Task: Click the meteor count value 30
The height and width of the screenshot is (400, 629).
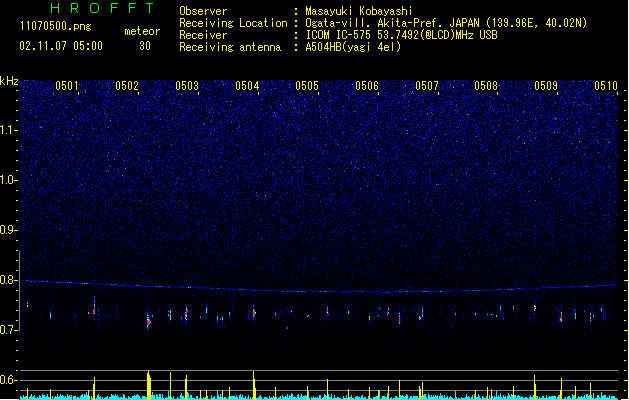Action: tap(145, 46)
